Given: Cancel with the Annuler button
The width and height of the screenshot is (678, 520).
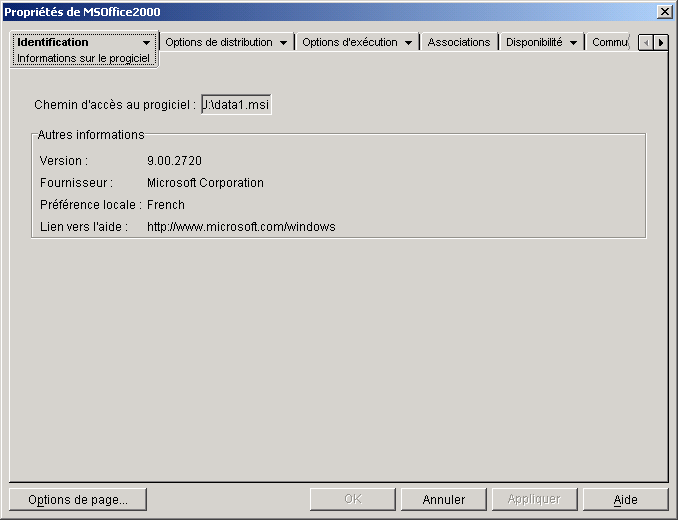Looking at the screenshot, I should 444,499.
